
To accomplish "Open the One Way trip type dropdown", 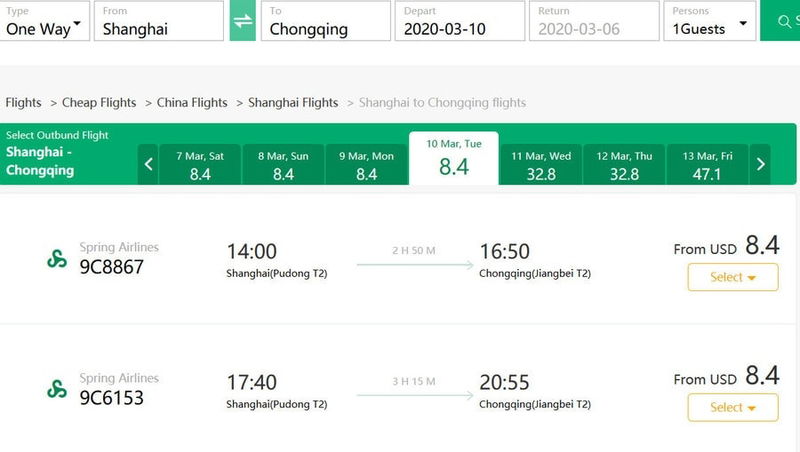I will 44,20.
